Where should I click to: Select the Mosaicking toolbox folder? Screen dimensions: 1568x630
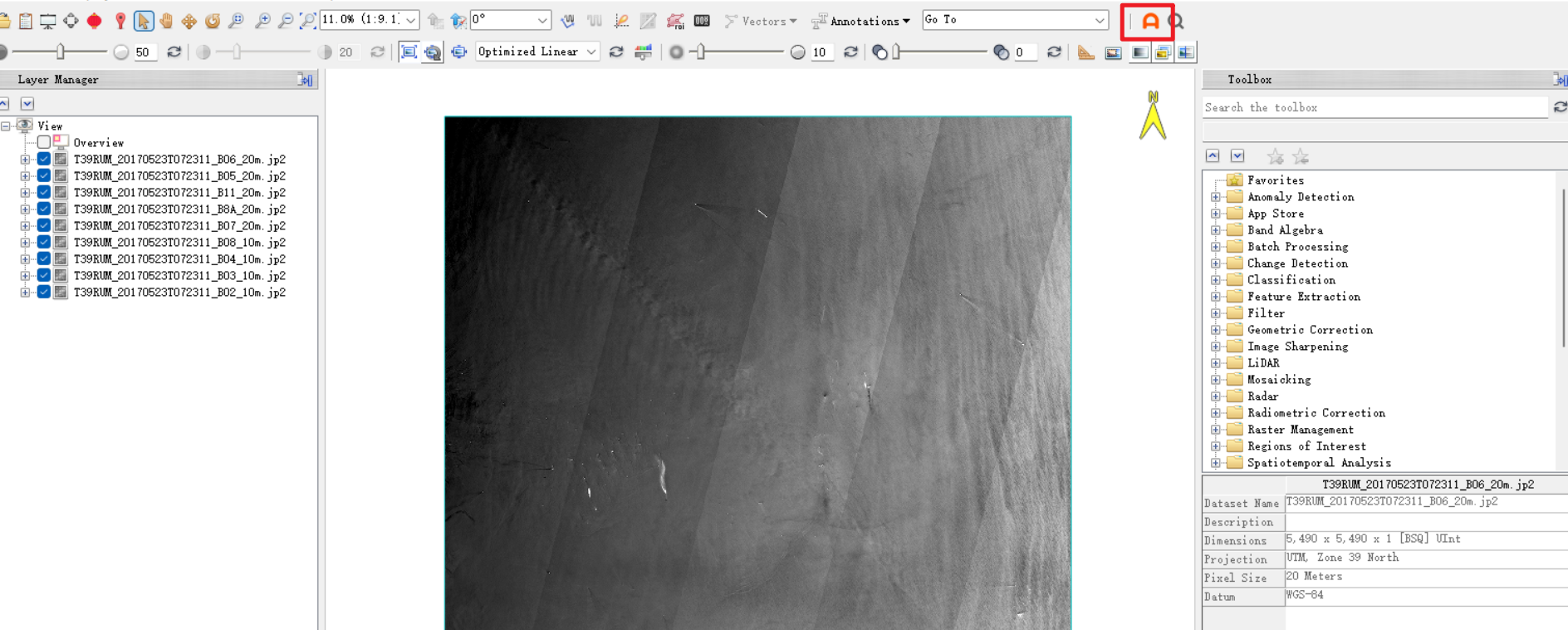tap(1279, 380)
